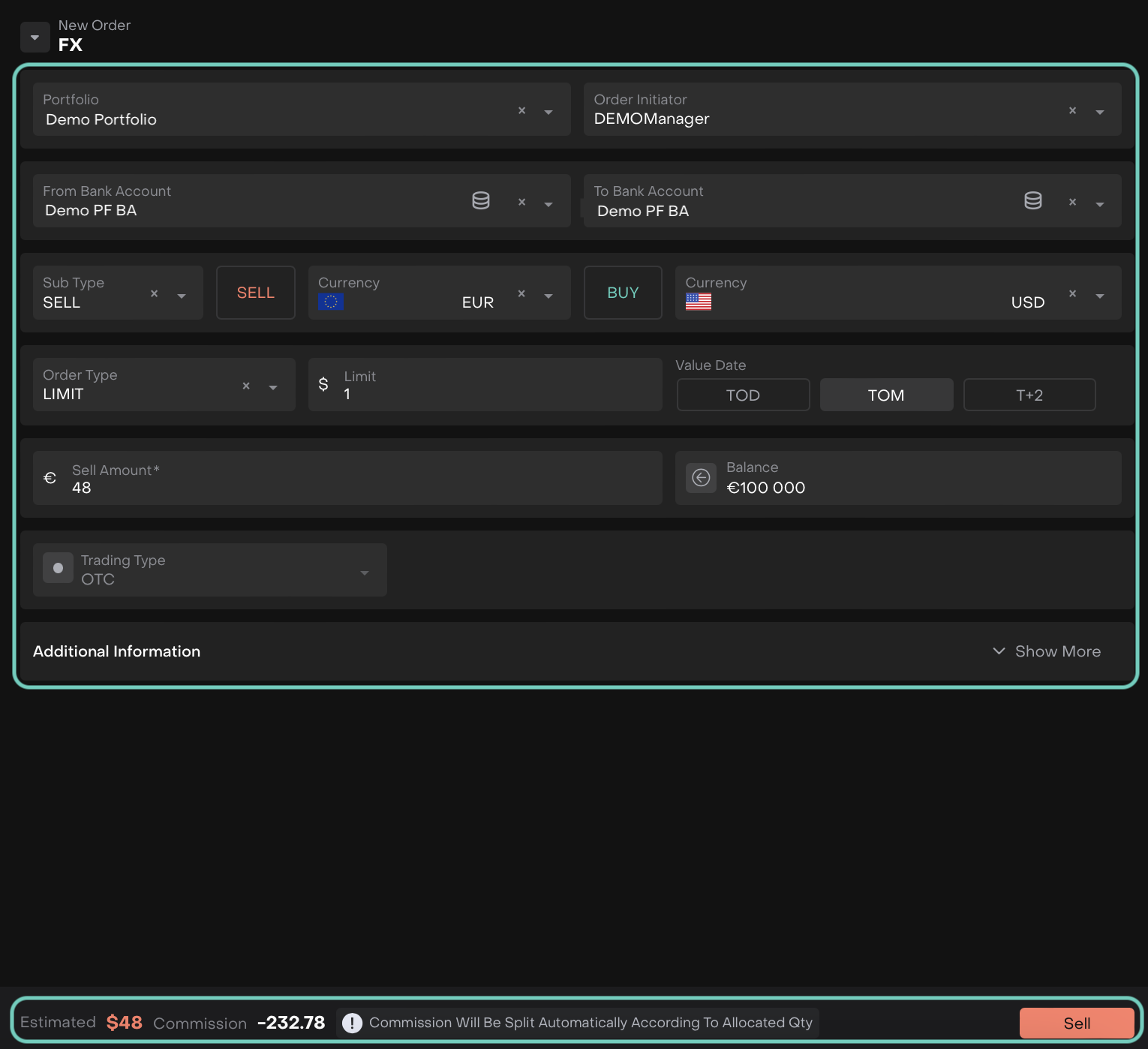This screenshot has width=1148, height=1049.
Task: Click the circled arrow icon beside Balance
Action: 701,478
